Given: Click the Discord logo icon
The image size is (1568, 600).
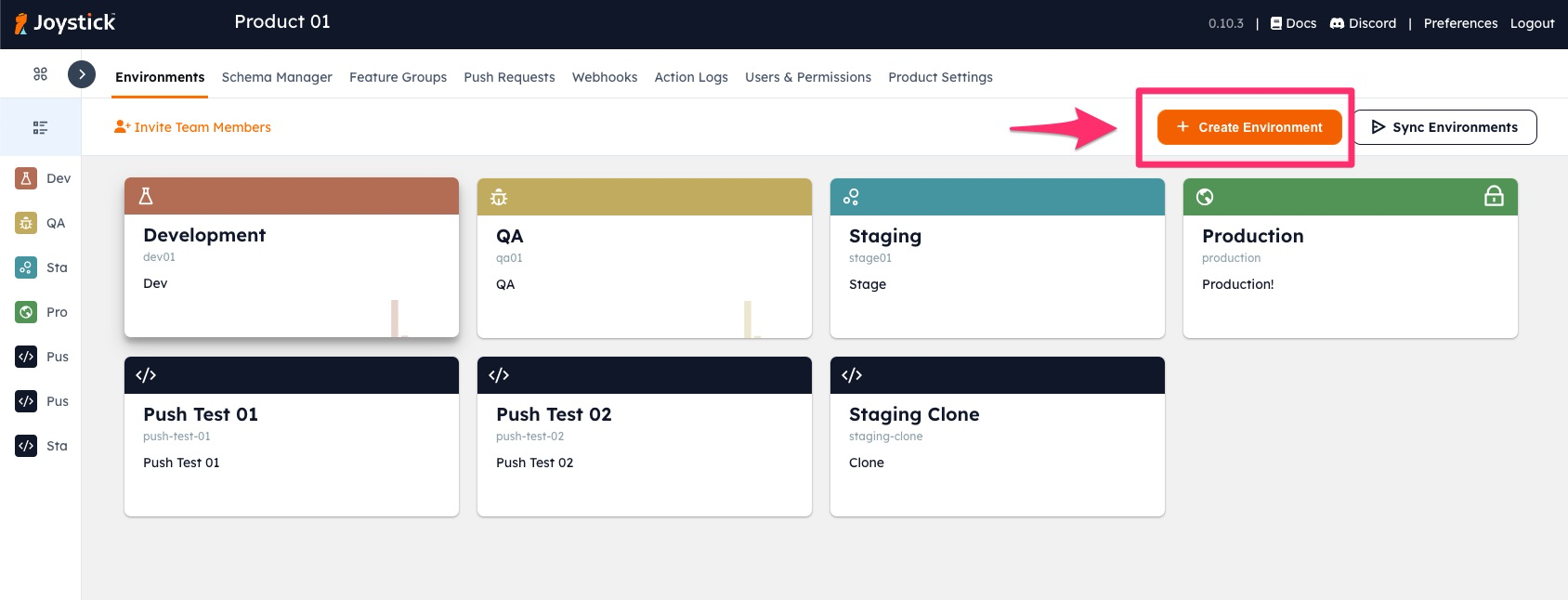Looking at the screenshot, I should pyautogui.click(x=1338, y=23).
